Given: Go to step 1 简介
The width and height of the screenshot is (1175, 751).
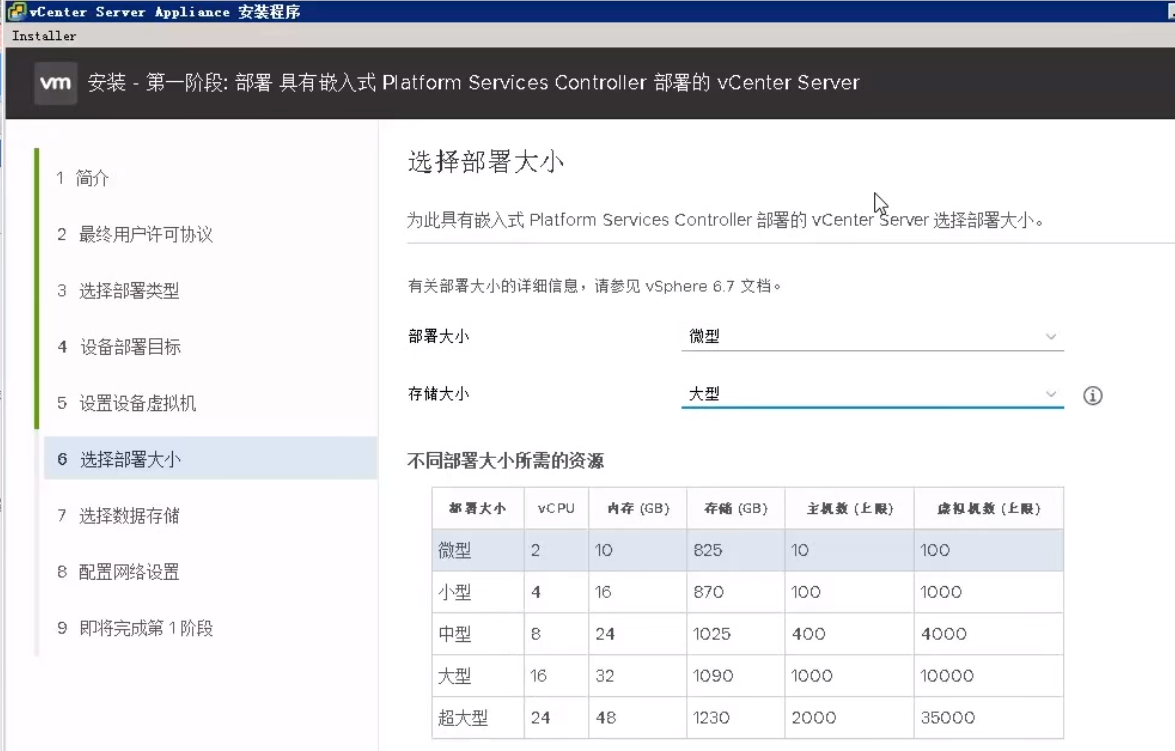Looking at the screenshot, I should click(82, 178).
